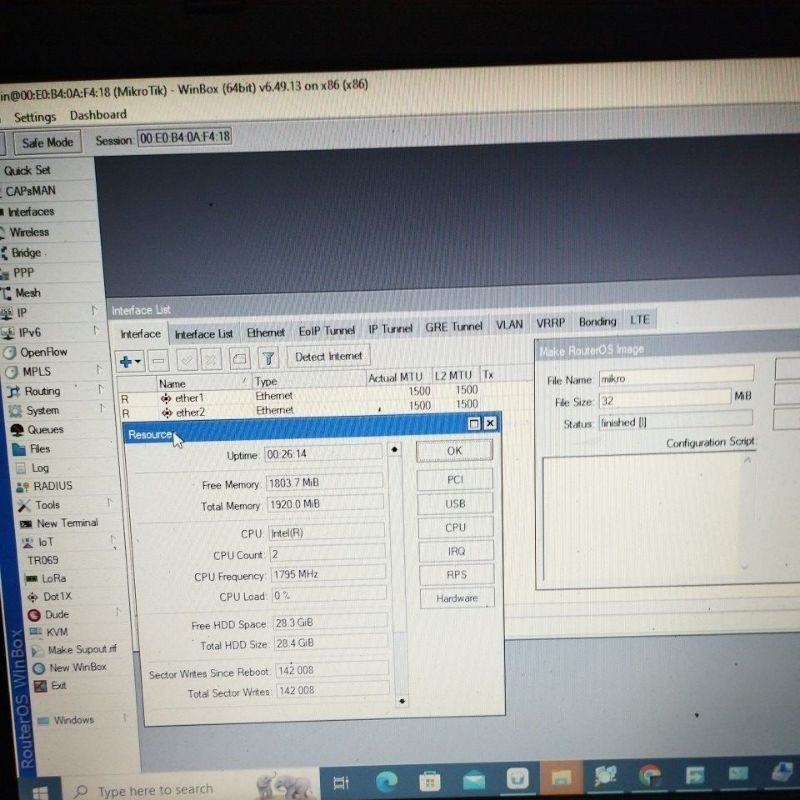Click the comment toolbar icon in Interface List
This screenshot has height=800, width=800.
pos(239,360)
